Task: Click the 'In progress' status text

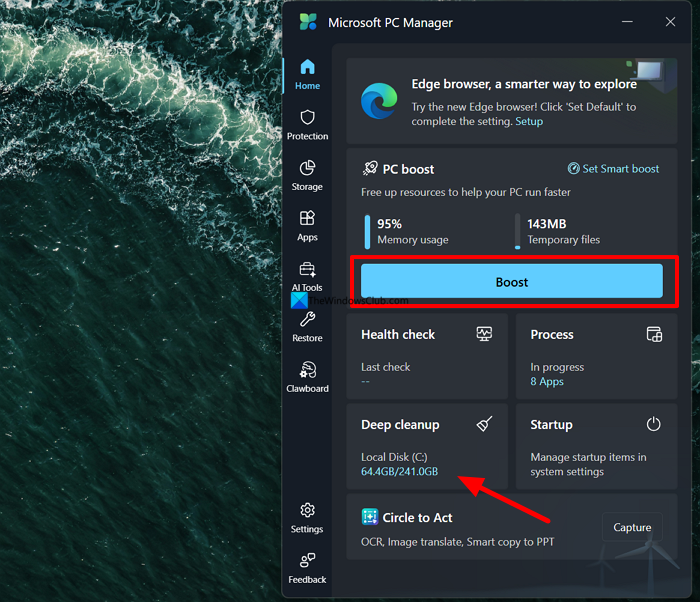Action: (x=557, y=368)
